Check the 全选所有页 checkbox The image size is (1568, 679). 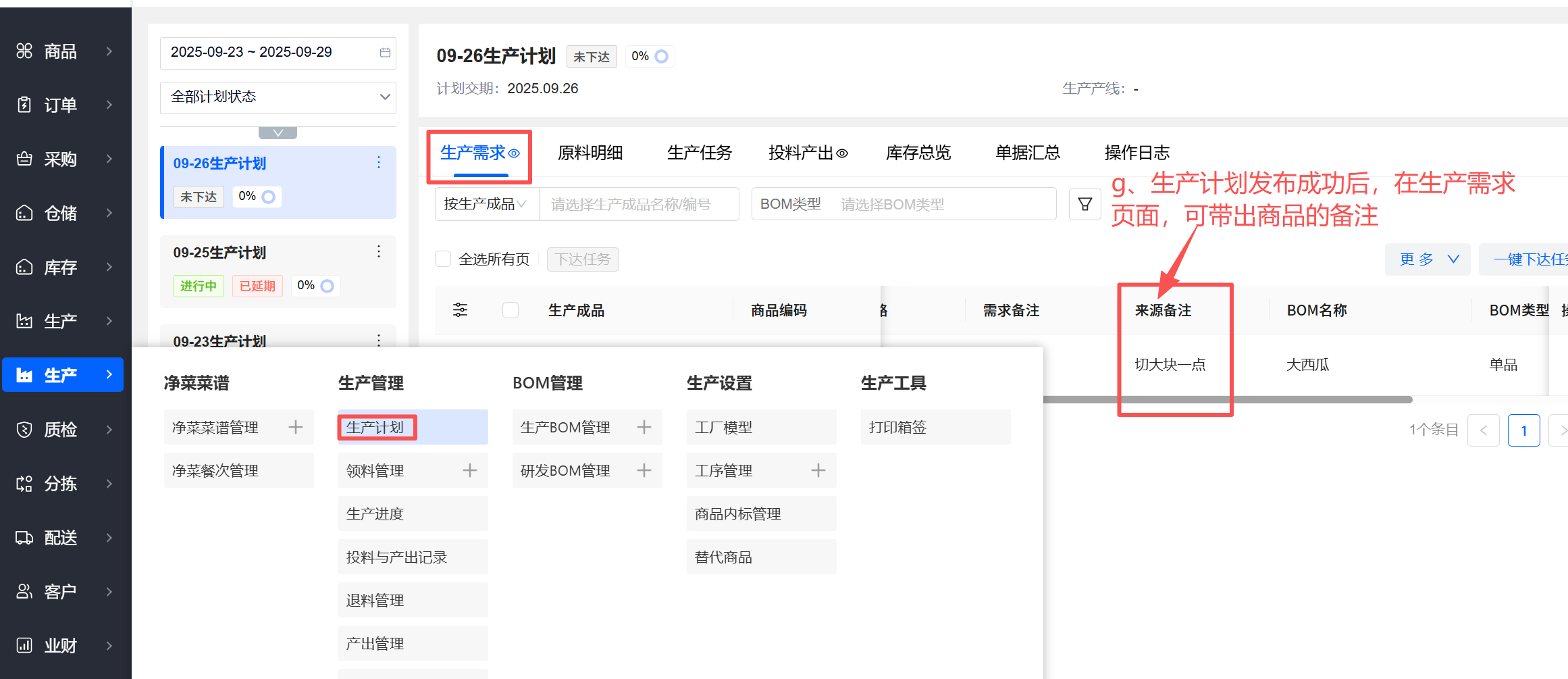pos(443,259)
